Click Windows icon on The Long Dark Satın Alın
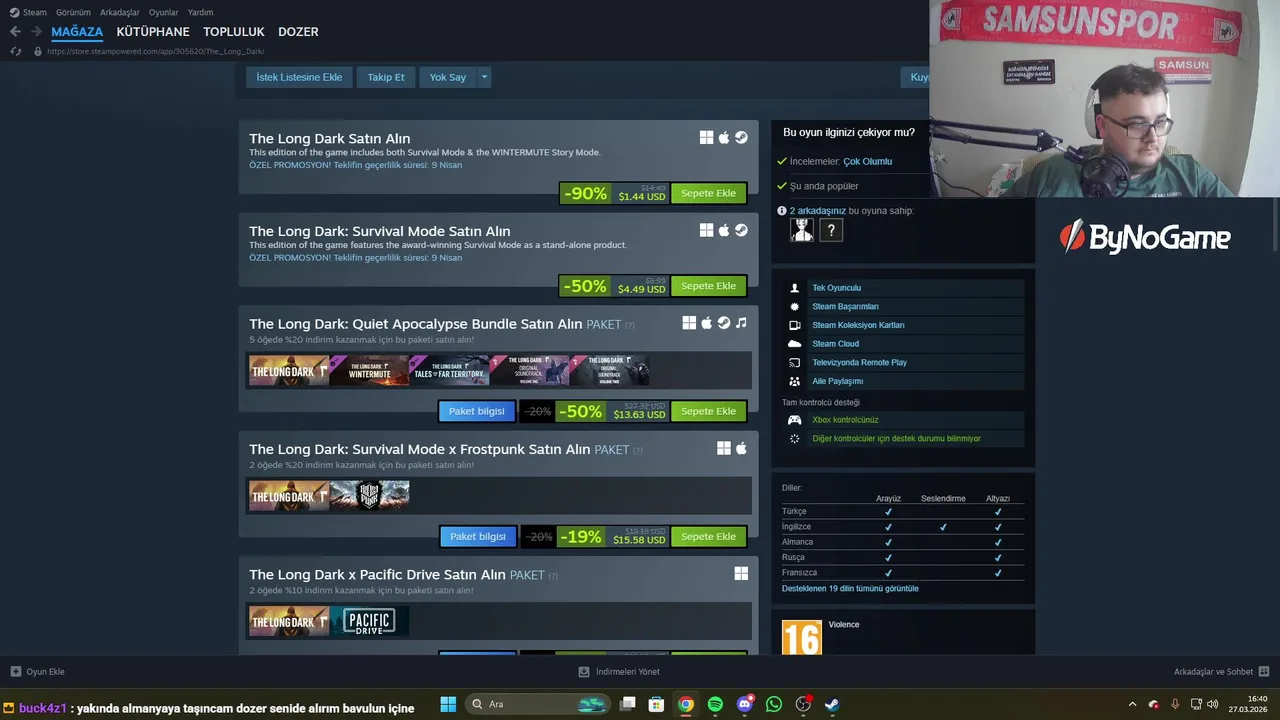 (x=706, y=138)
